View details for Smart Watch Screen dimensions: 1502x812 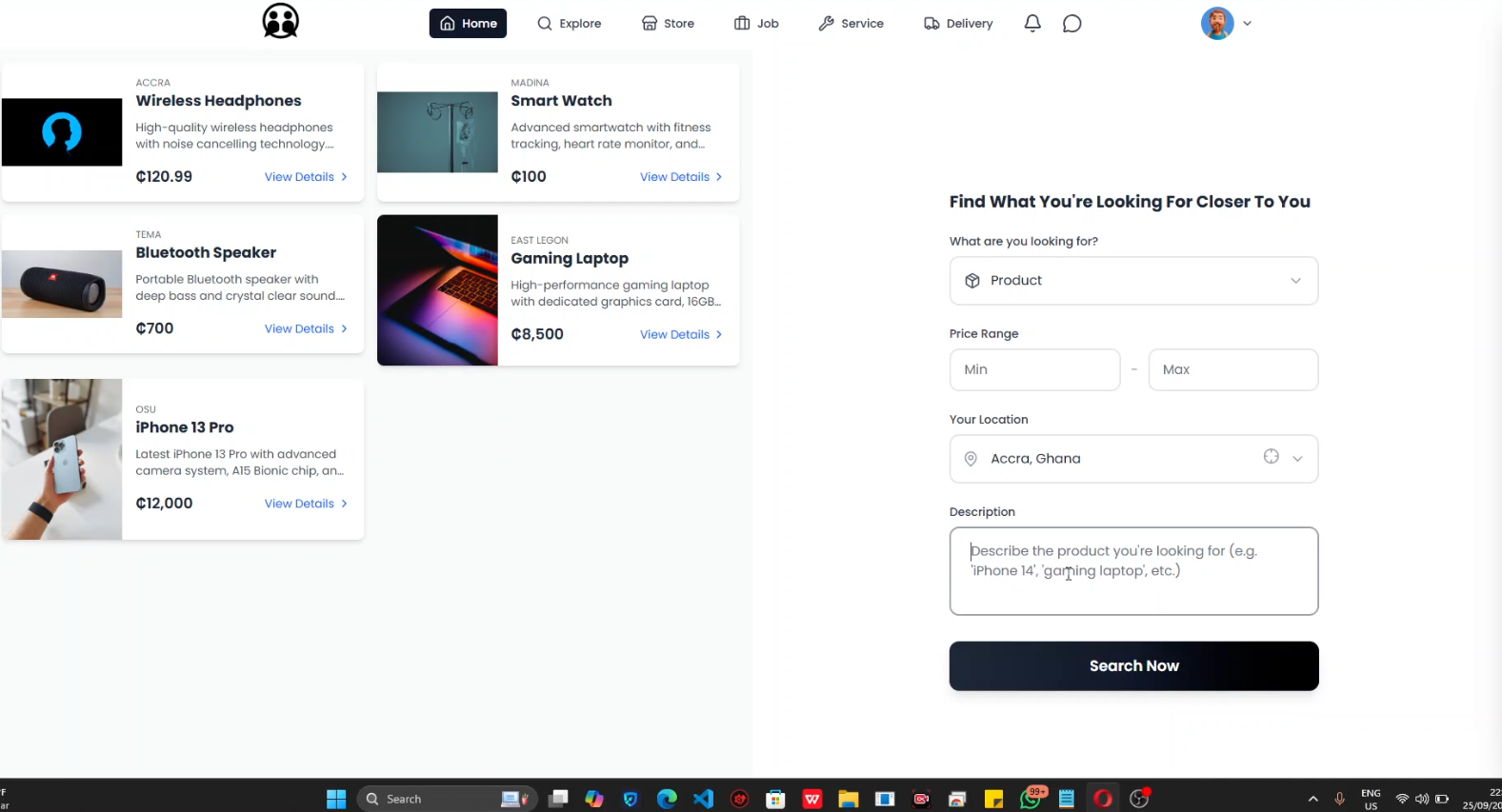click(x=681, y=177)
